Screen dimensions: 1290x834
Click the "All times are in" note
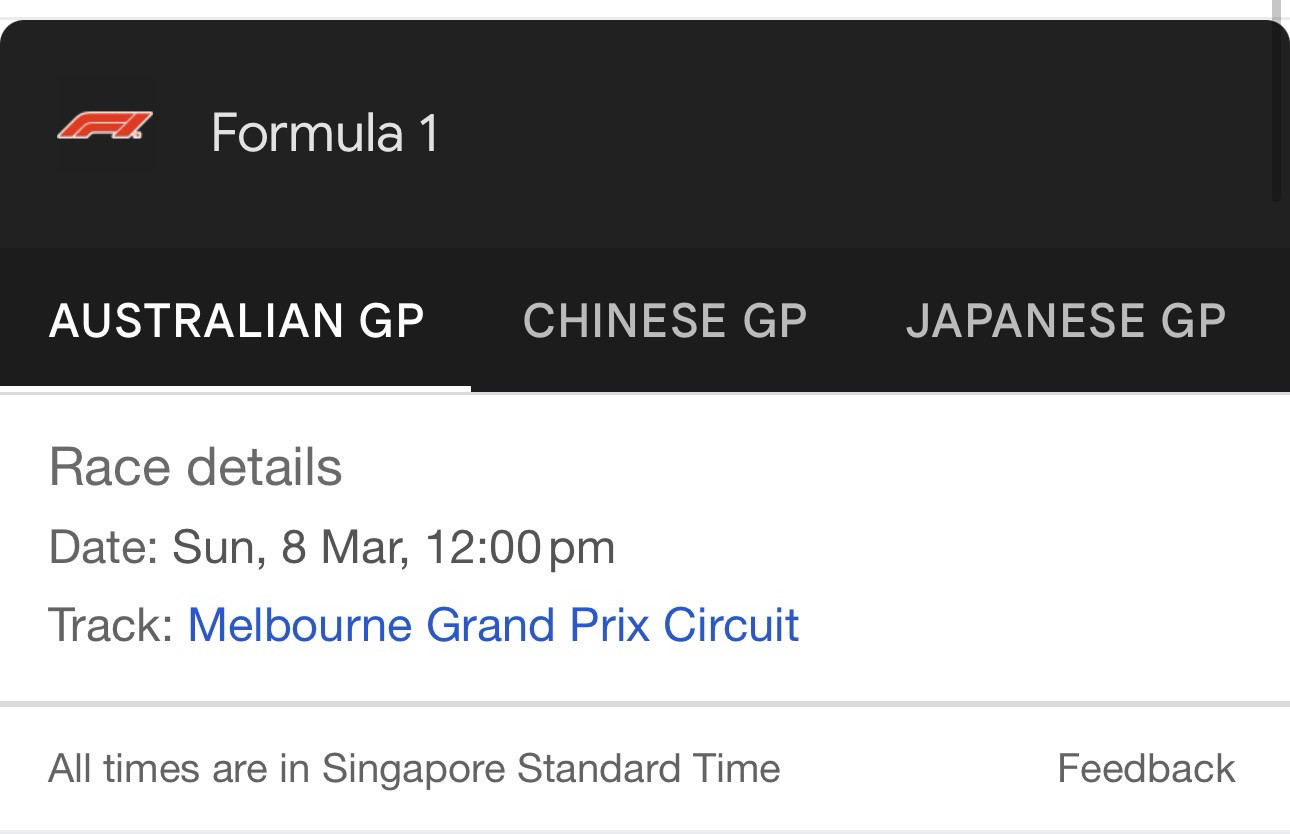point(178,769)
